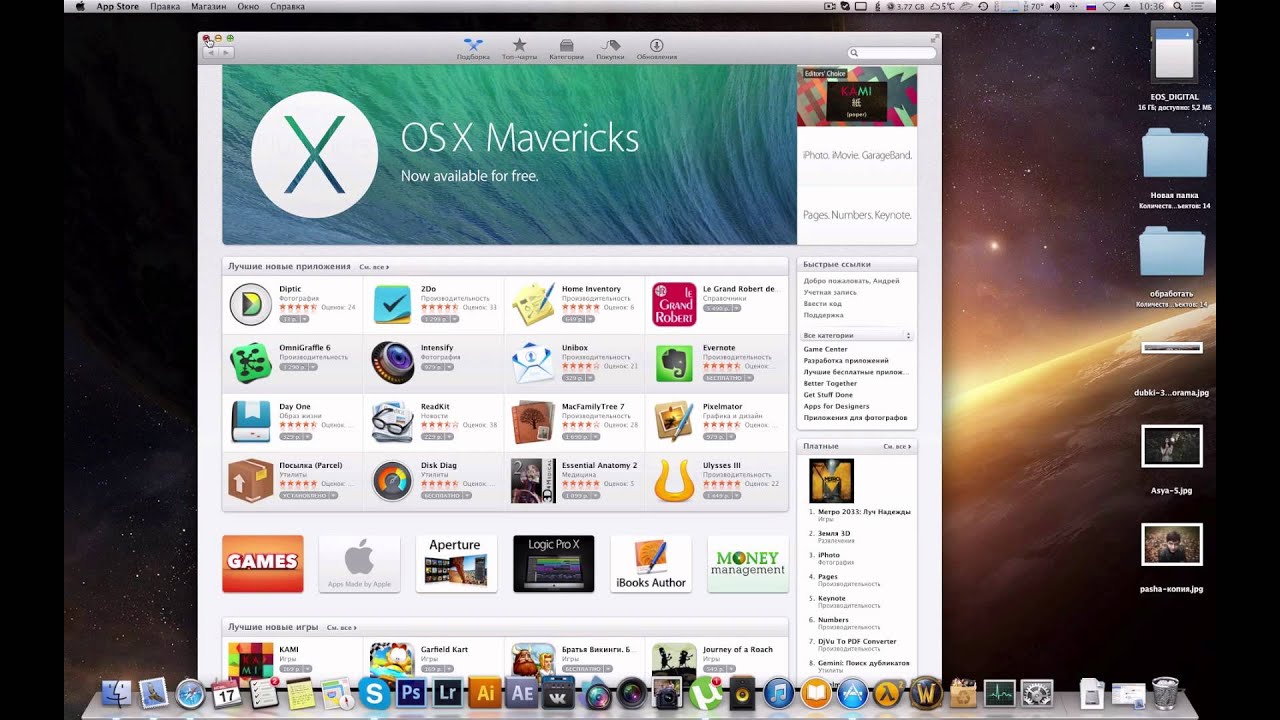
Task: Open the Apps for Designers link
Action: [836, 406]
